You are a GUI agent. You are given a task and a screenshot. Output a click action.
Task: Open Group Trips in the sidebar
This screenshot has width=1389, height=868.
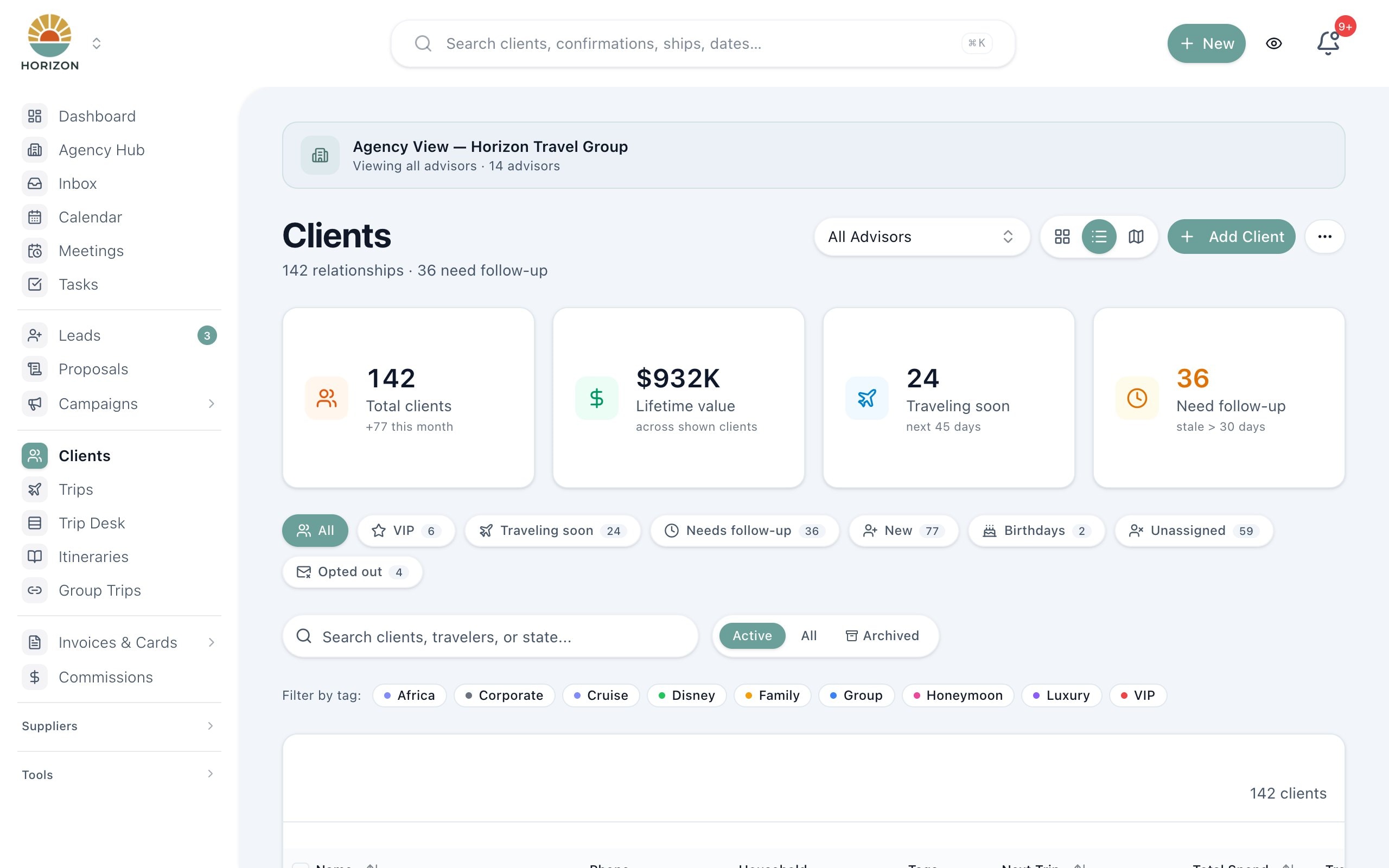(119, 590)
